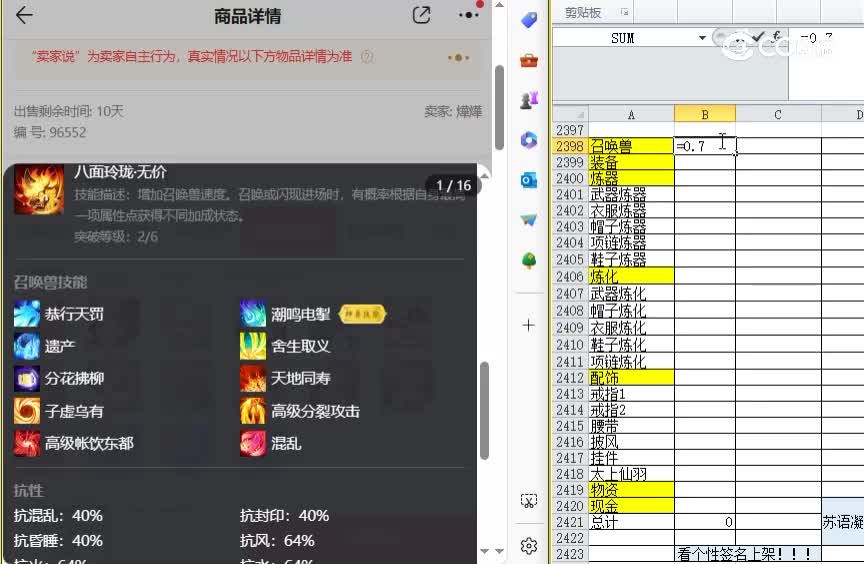The width and height of the screenshot is (864, 564).
Task: Select the 子虚乌有 skill icon
Action: pos(27,411)
